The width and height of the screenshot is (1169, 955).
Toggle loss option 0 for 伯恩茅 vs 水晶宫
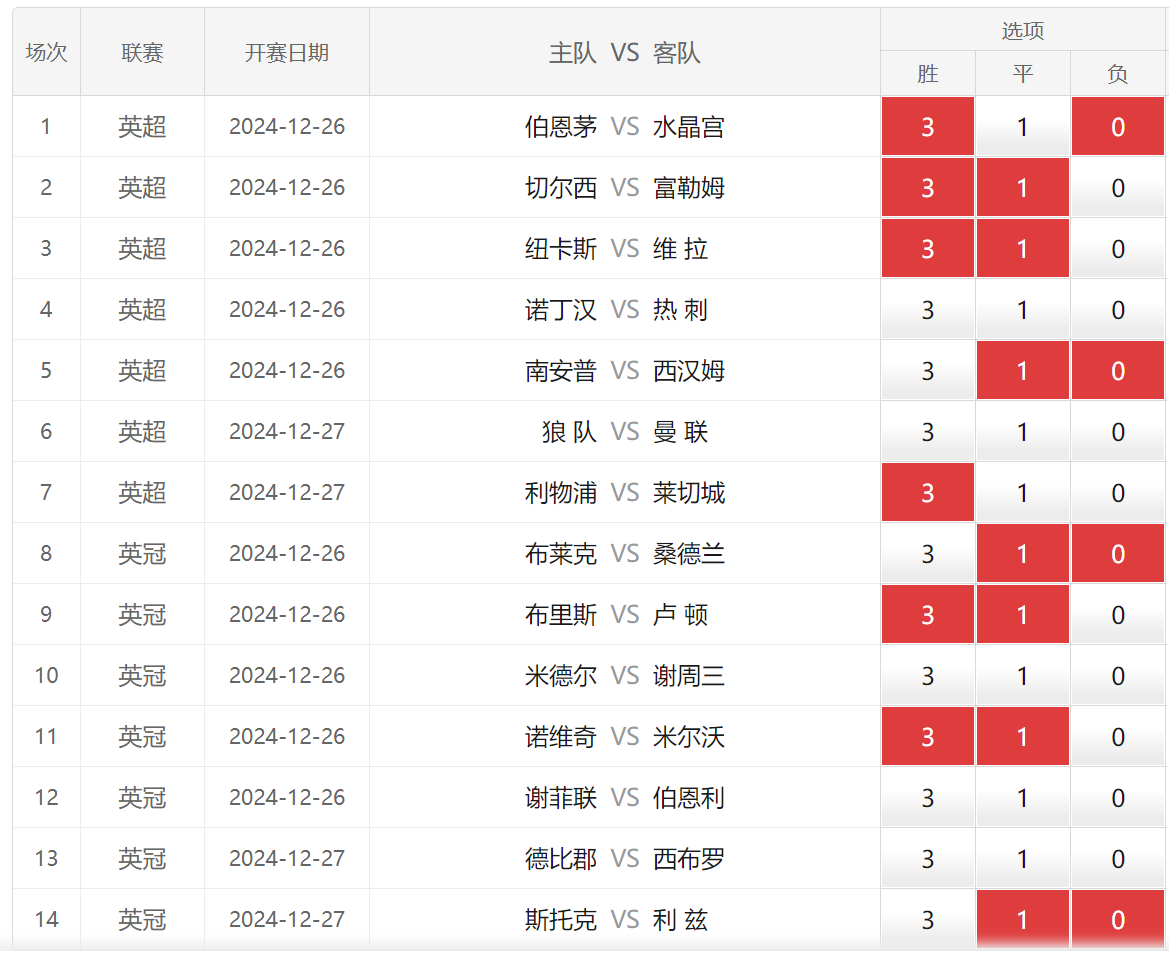pyautogui.click(x=1118, y=126)
